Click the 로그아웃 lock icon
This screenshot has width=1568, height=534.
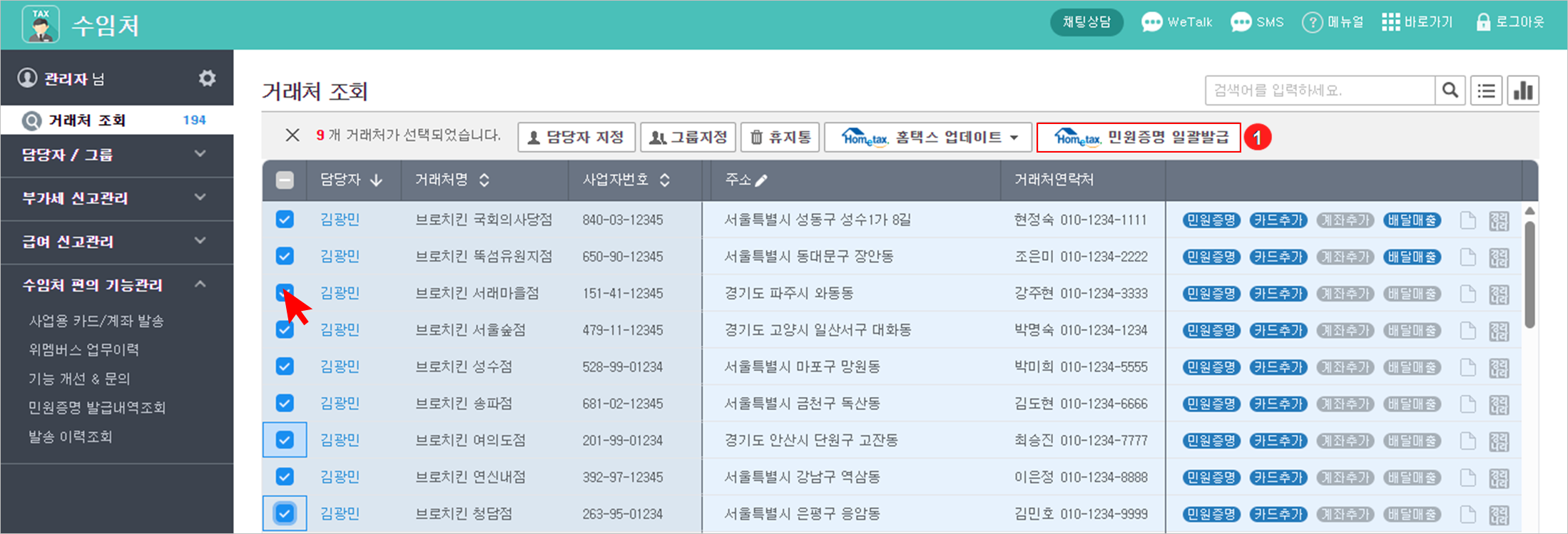[x=1483, y=22]
